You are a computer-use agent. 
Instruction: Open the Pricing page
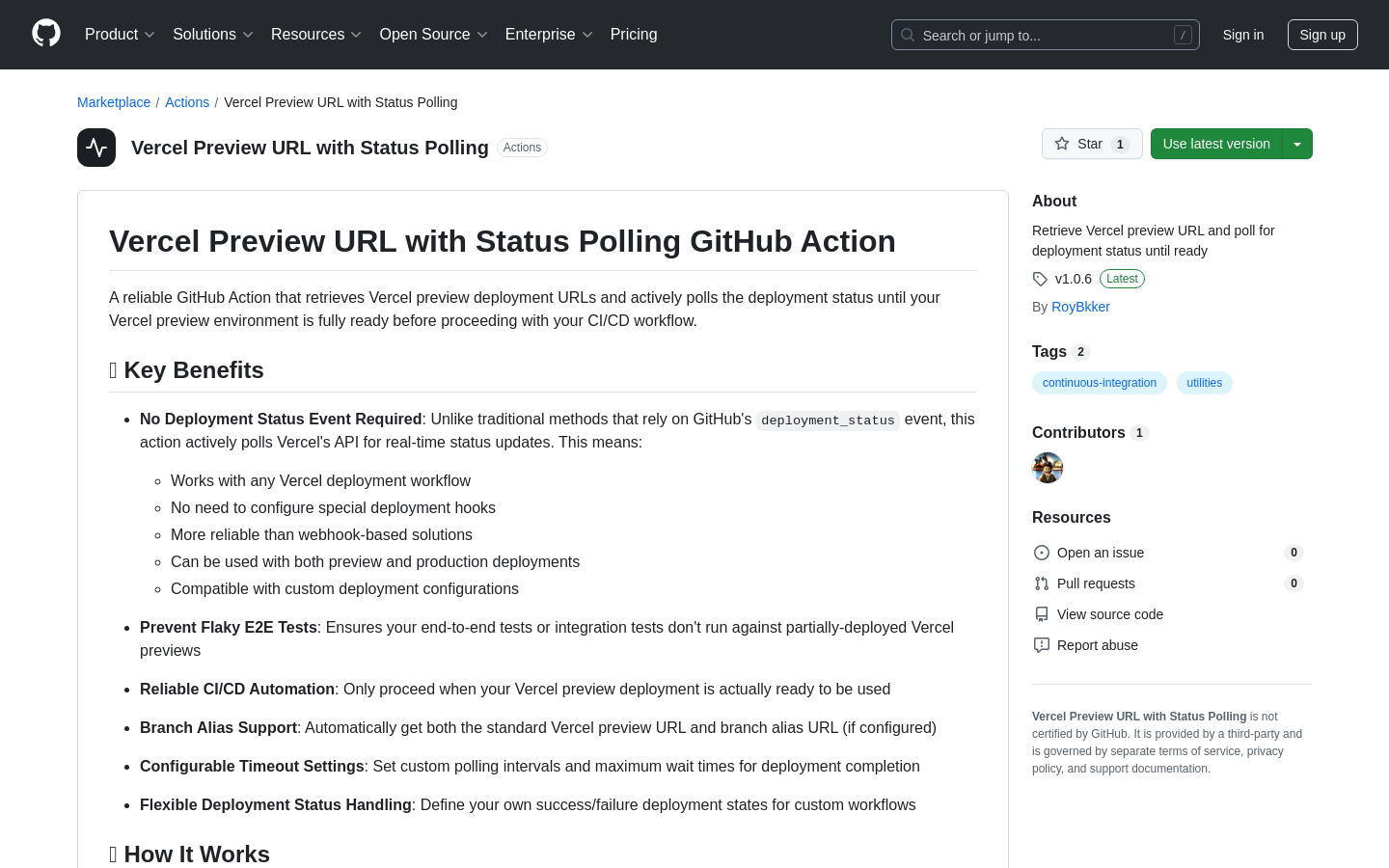(634, 35)
